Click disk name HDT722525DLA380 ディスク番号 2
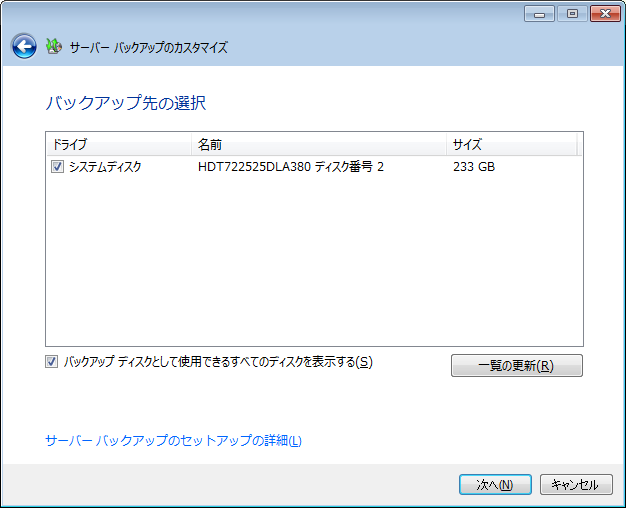Screen dimensions: 626x508 tap(291, 167)
